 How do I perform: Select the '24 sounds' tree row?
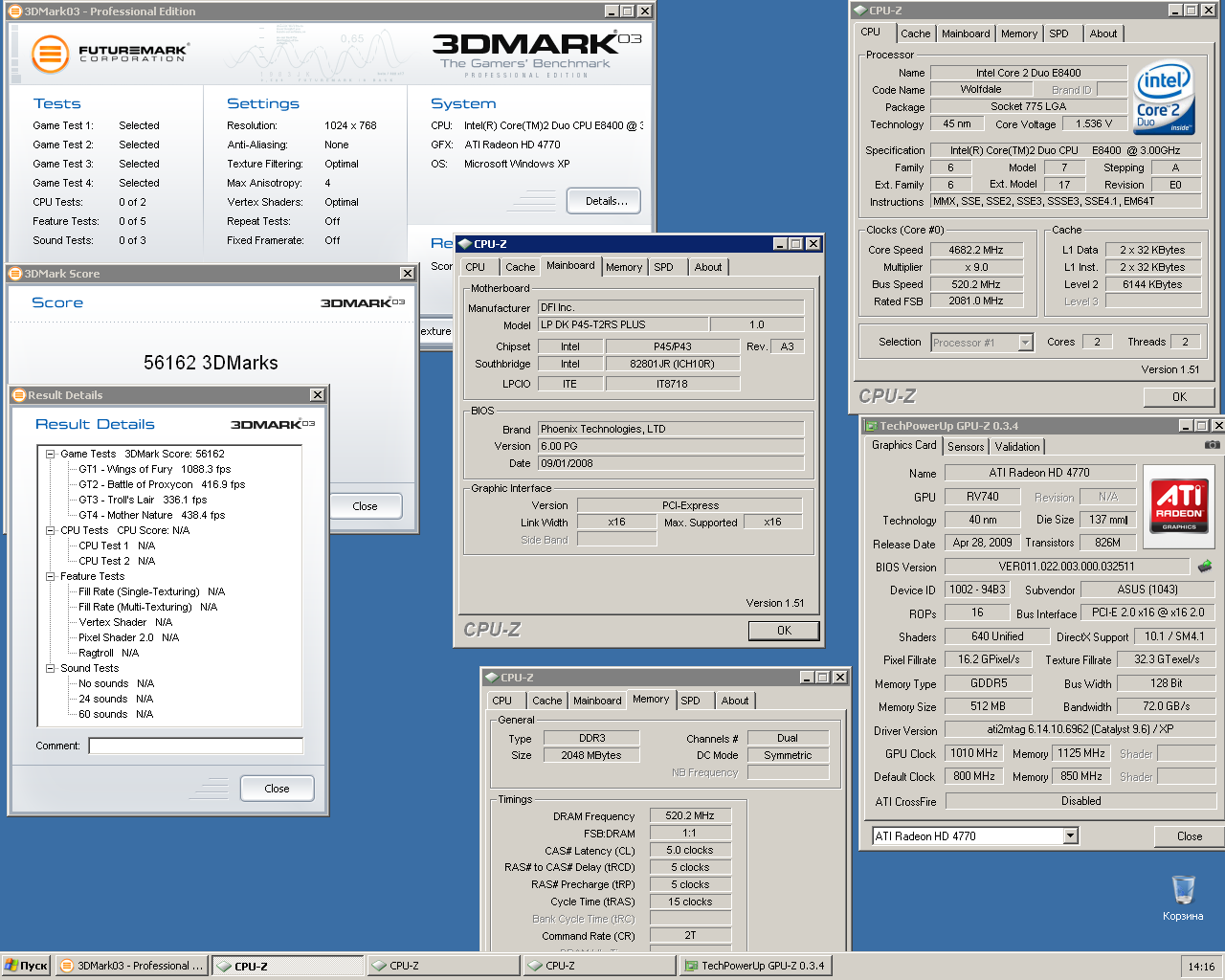(x=116, y=699)
